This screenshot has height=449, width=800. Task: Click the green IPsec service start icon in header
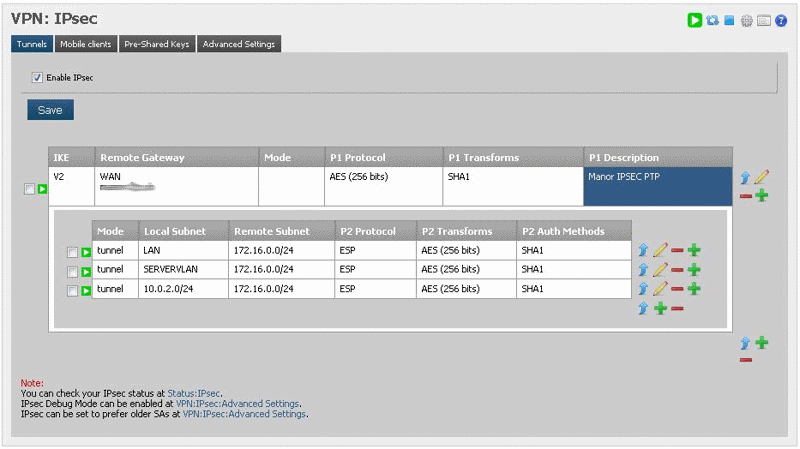tap(695, 20)
